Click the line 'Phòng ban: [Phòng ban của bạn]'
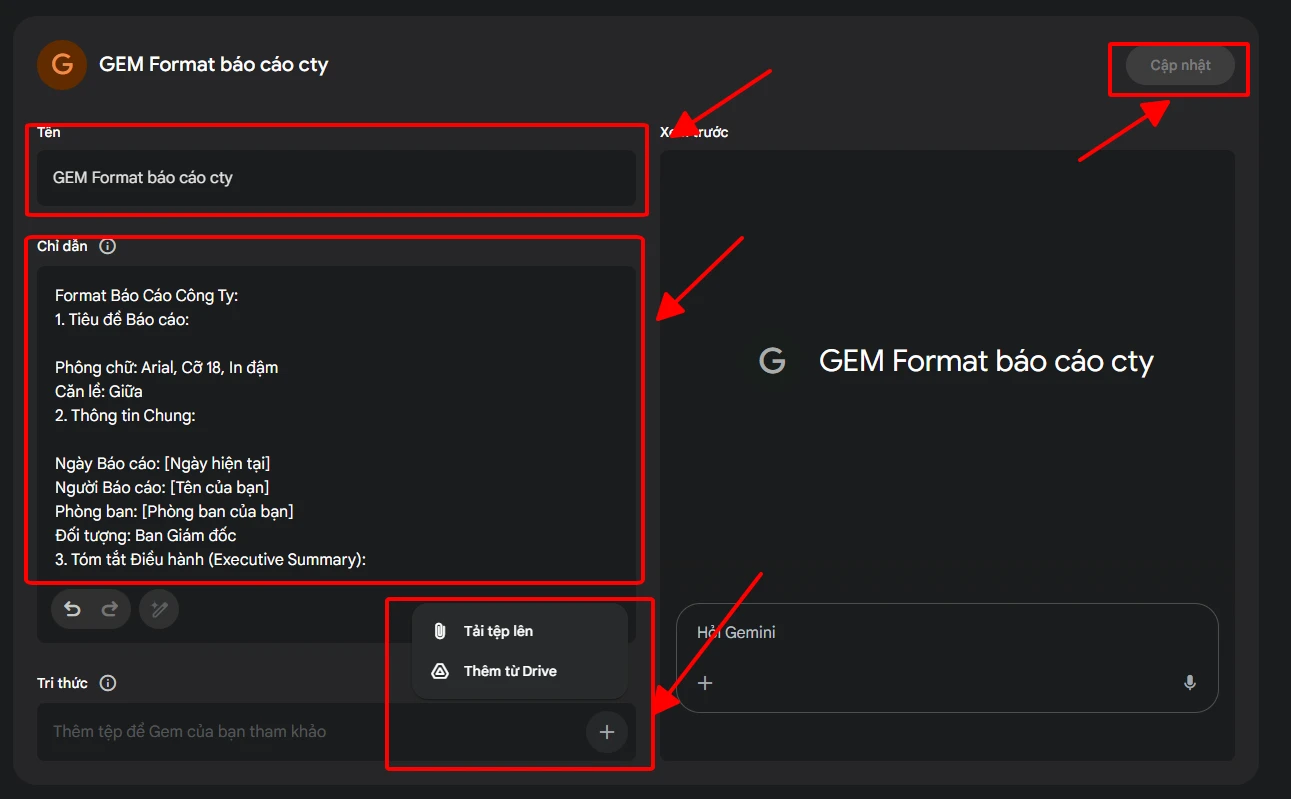The width and height of the screenshot is (1291, 799). click(174, 512)
